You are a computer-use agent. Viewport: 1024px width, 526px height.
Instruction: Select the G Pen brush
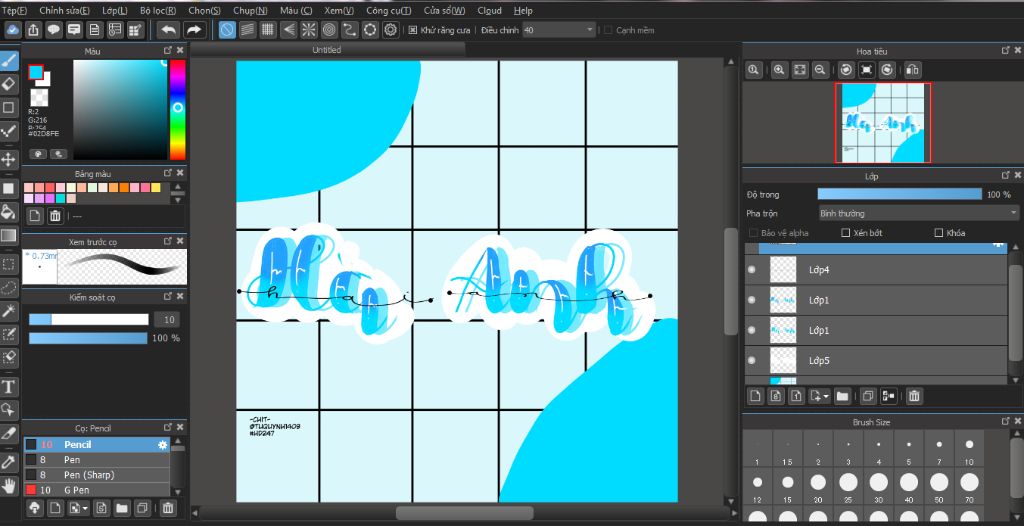click(97, 490)
